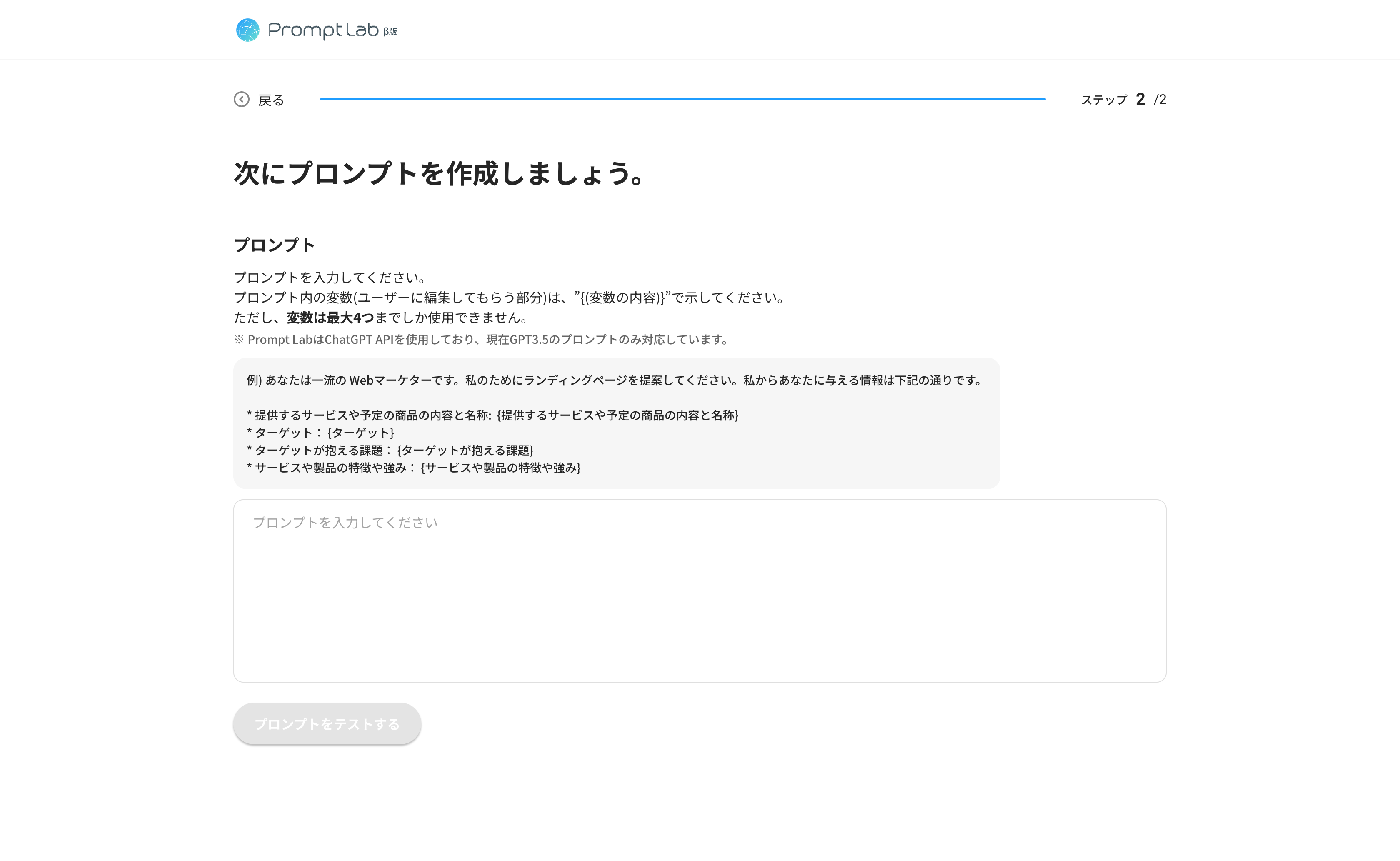Click the Prompt Lab globe logo icon
Image resolution: width=1400 pixels, height=861 pixels.
point(247,30)
